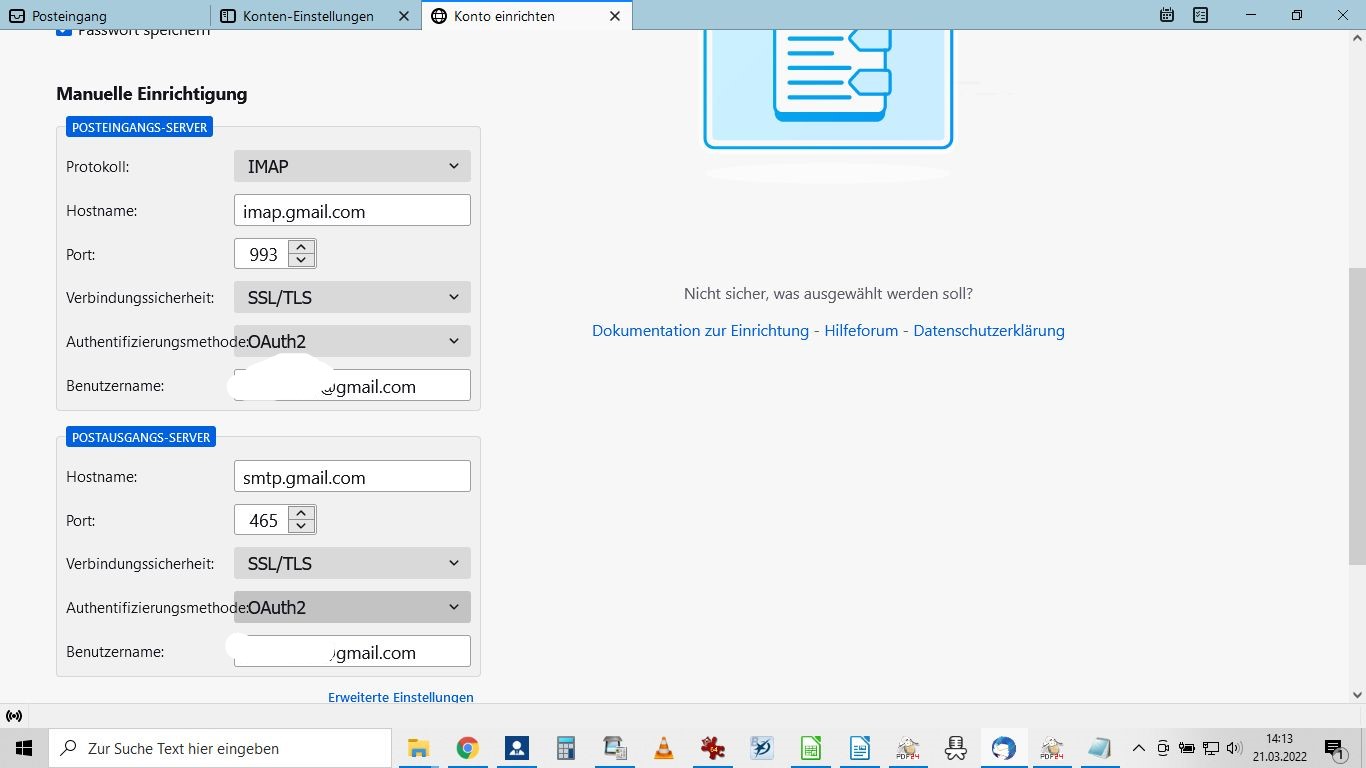
Task: Open the notepad app at the taskbar's end
Action: click(1100, 748)
